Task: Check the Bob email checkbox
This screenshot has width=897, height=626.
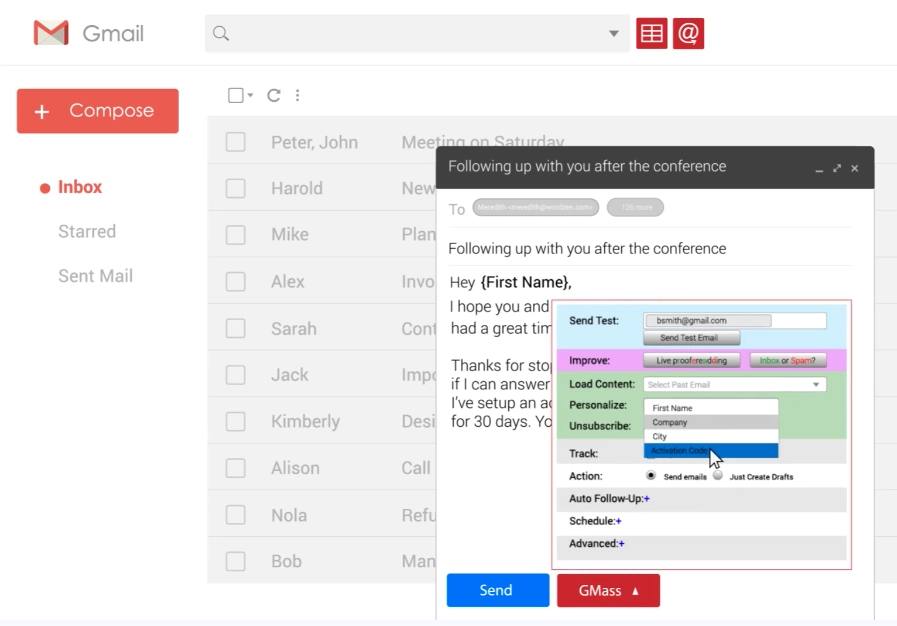Action: pyautogui.click(x=236, y=561)
